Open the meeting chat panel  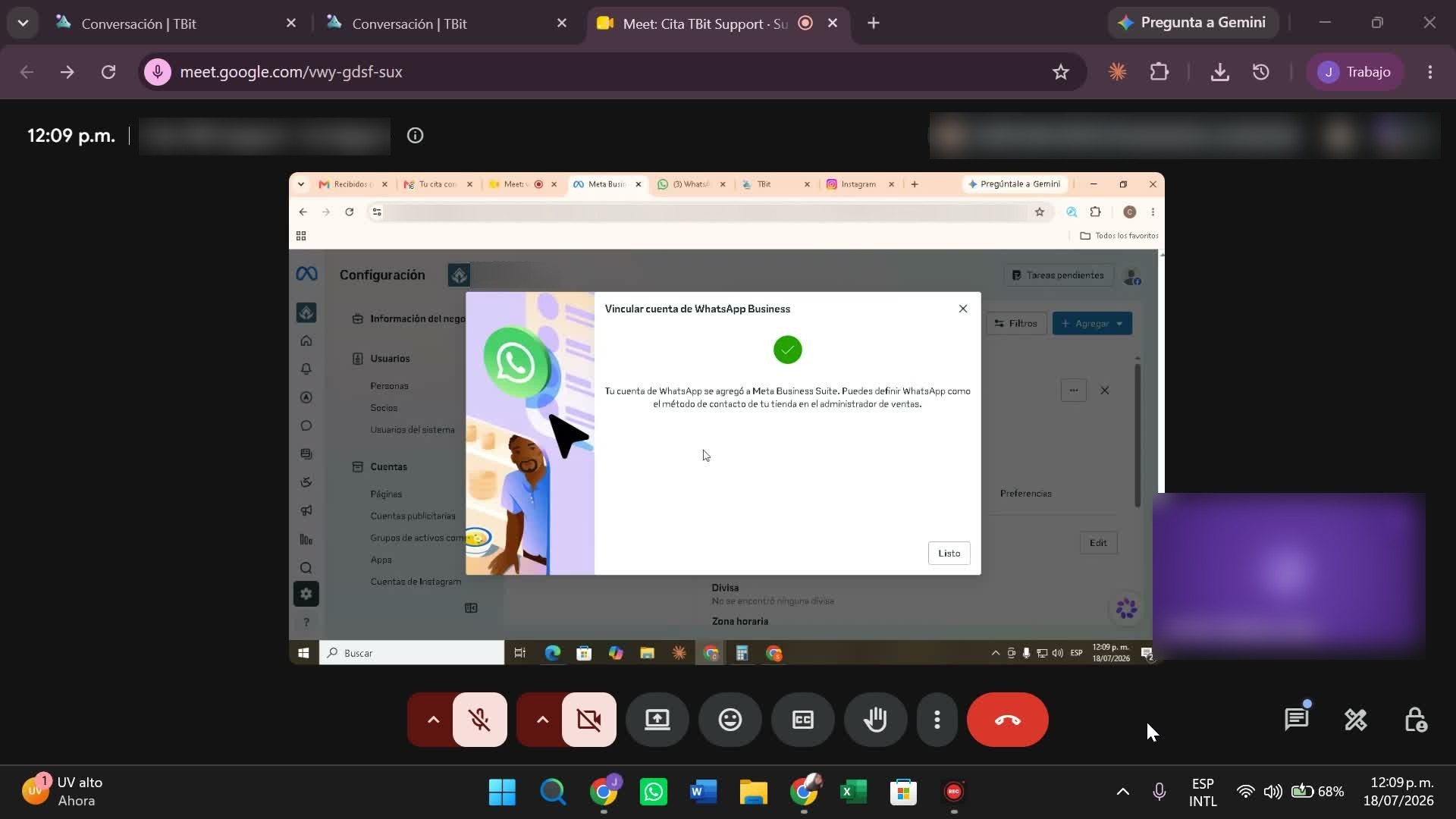(1296, 720)
